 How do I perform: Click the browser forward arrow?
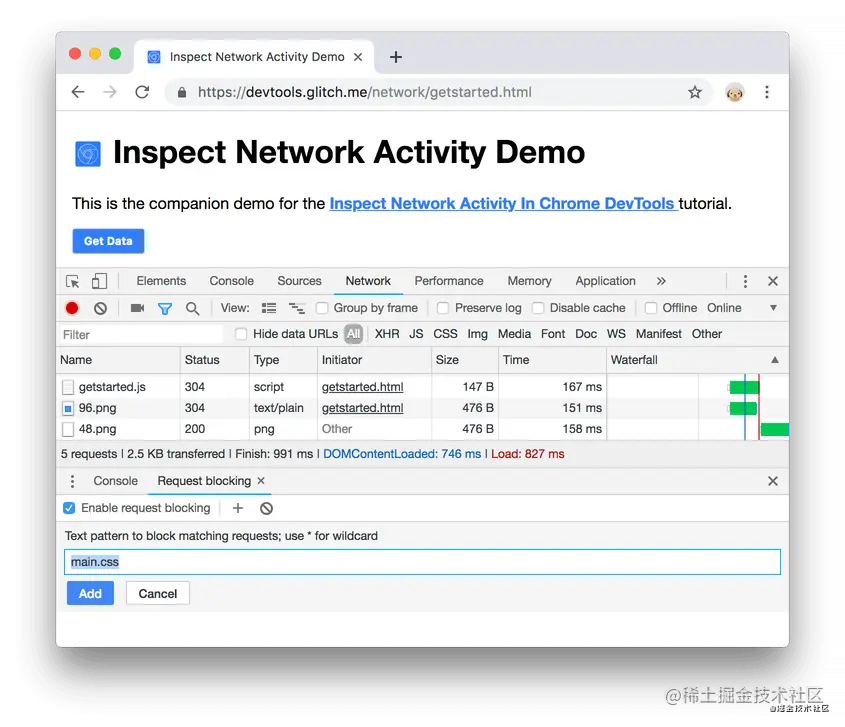click(x=110, y=92)
